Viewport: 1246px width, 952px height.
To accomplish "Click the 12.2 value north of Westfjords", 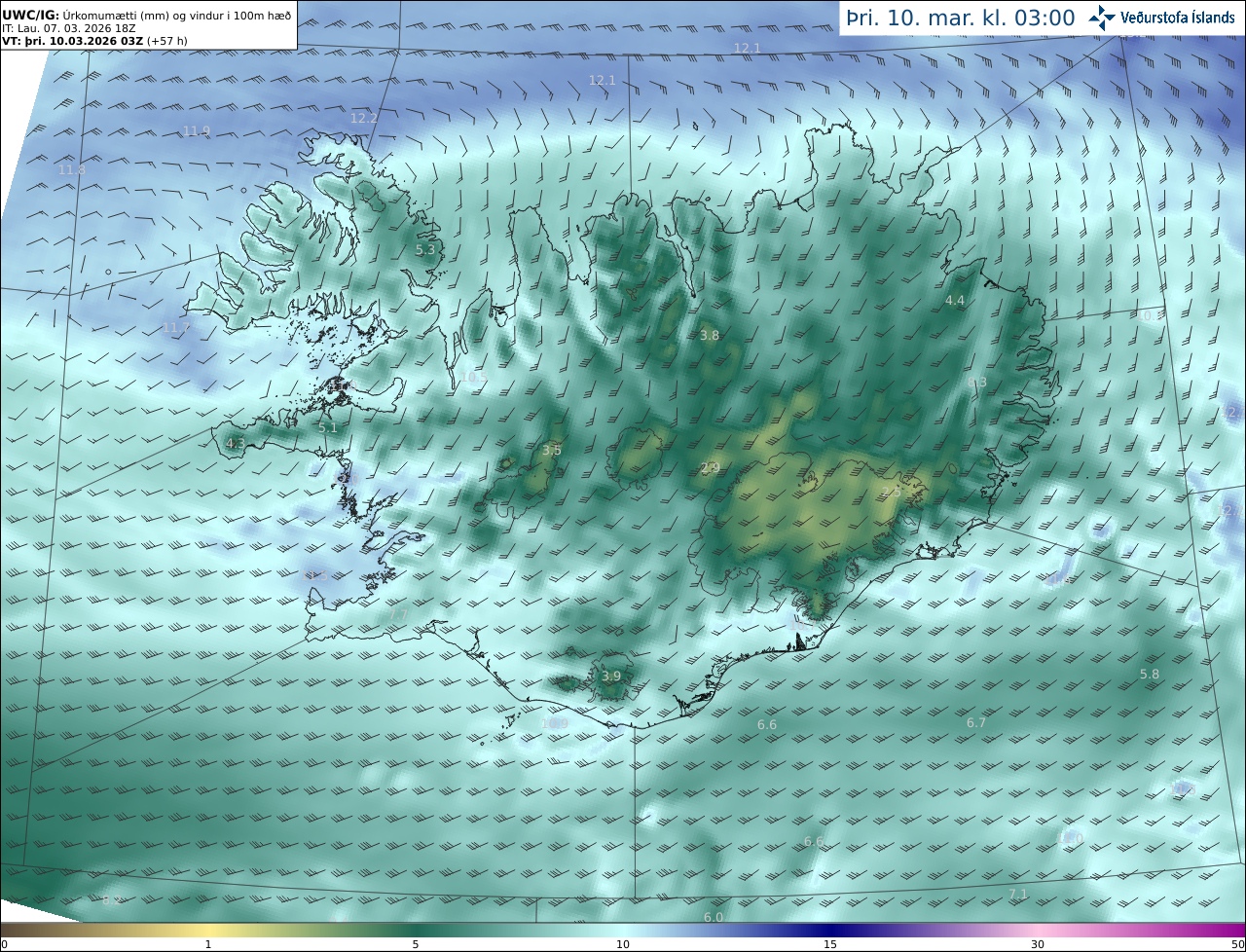I will 364,118.
